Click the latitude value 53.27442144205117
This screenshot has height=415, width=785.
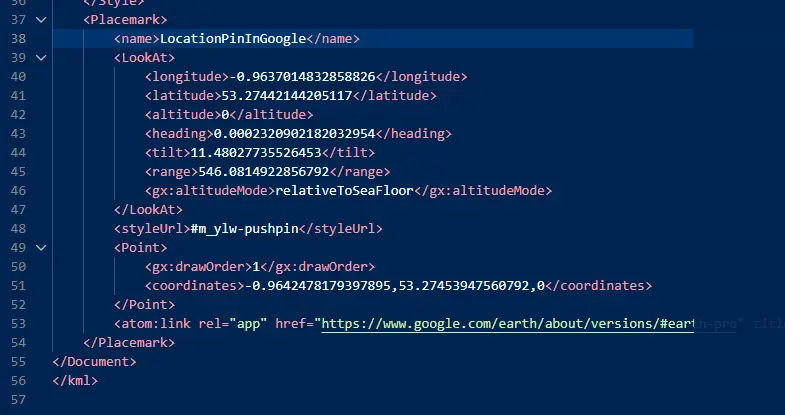tap(287, 96)
